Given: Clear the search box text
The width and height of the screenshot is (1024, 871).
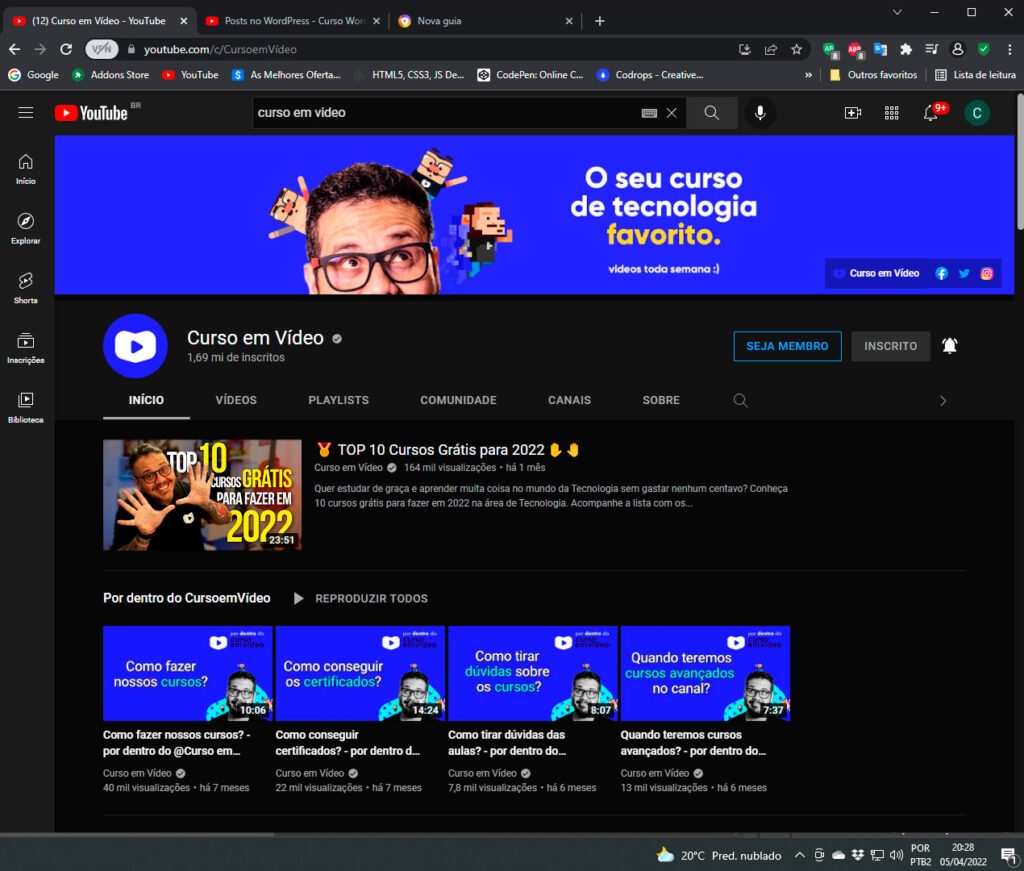Looking at the screenshot, I should tap(671, 113).
